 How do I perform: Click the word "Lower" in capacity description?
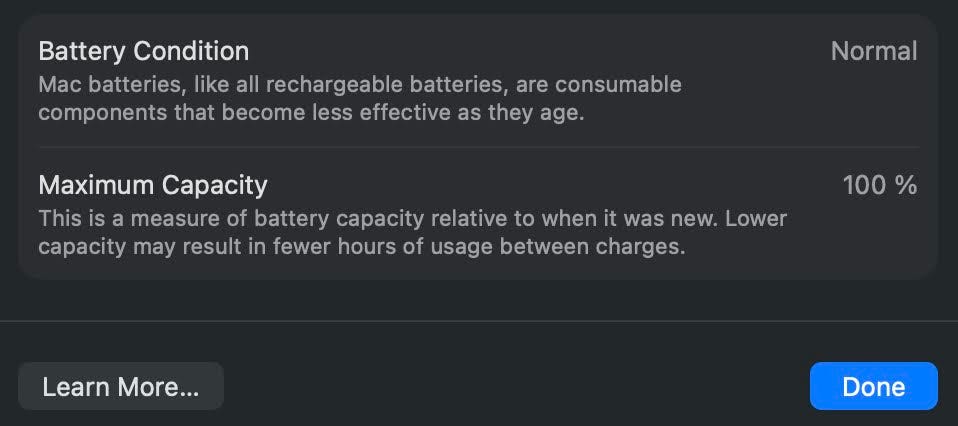coord(756,218)
